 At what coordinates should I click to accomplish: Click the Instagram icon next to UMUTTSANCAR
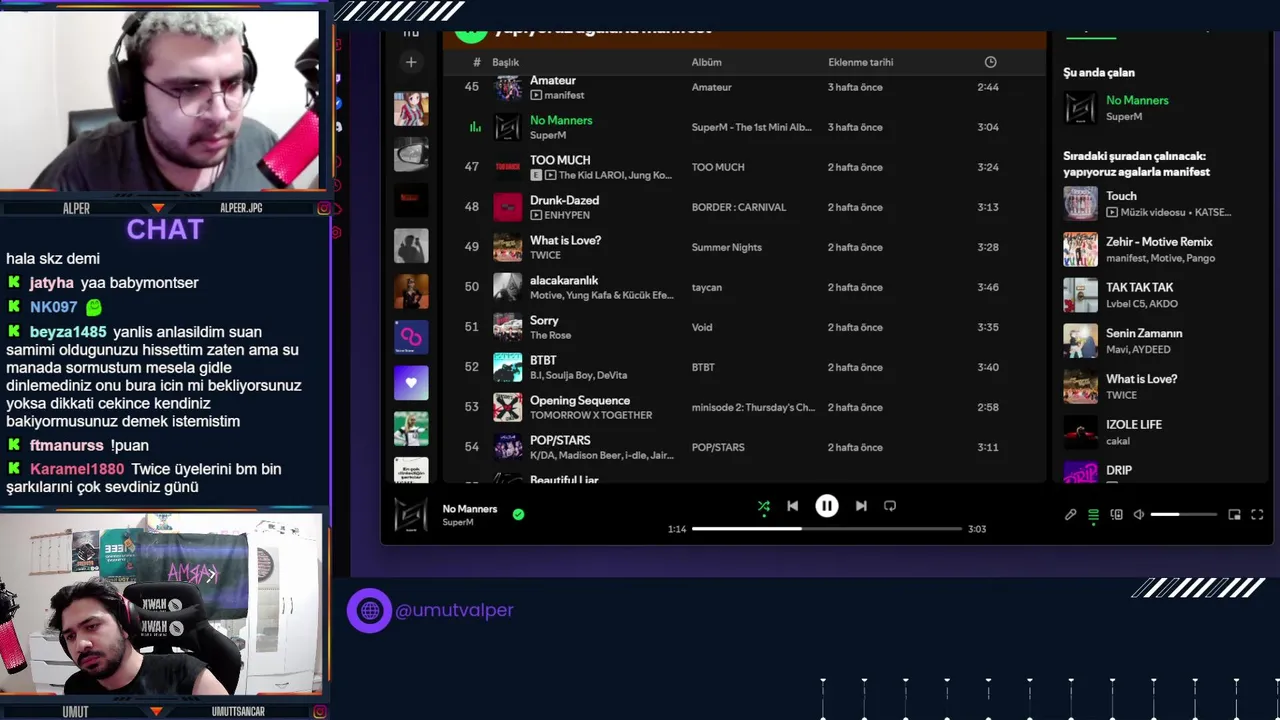[x=320, y=712]
